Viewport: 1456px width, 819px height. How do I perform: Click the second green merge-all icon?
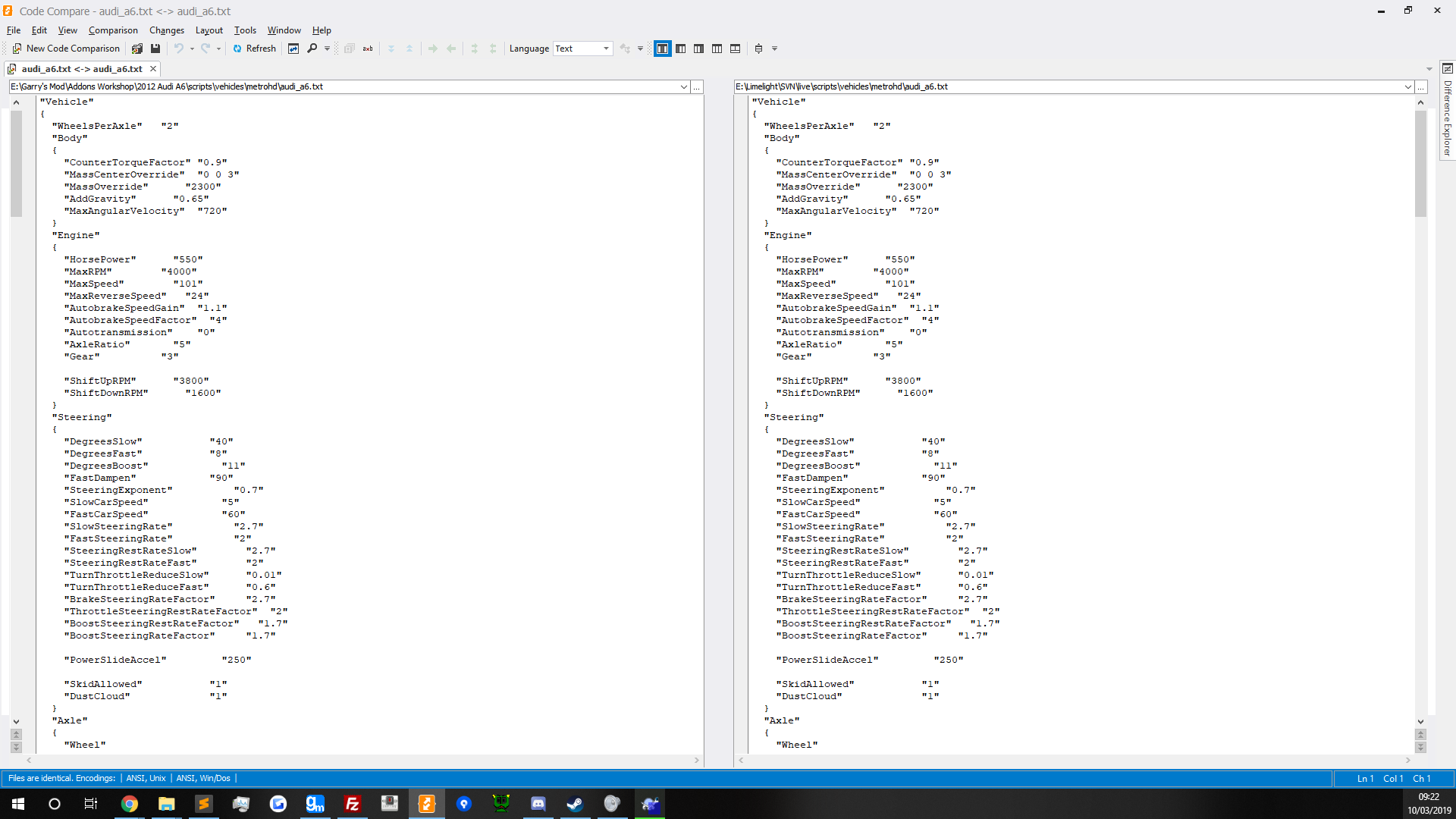tap(493, 49)
